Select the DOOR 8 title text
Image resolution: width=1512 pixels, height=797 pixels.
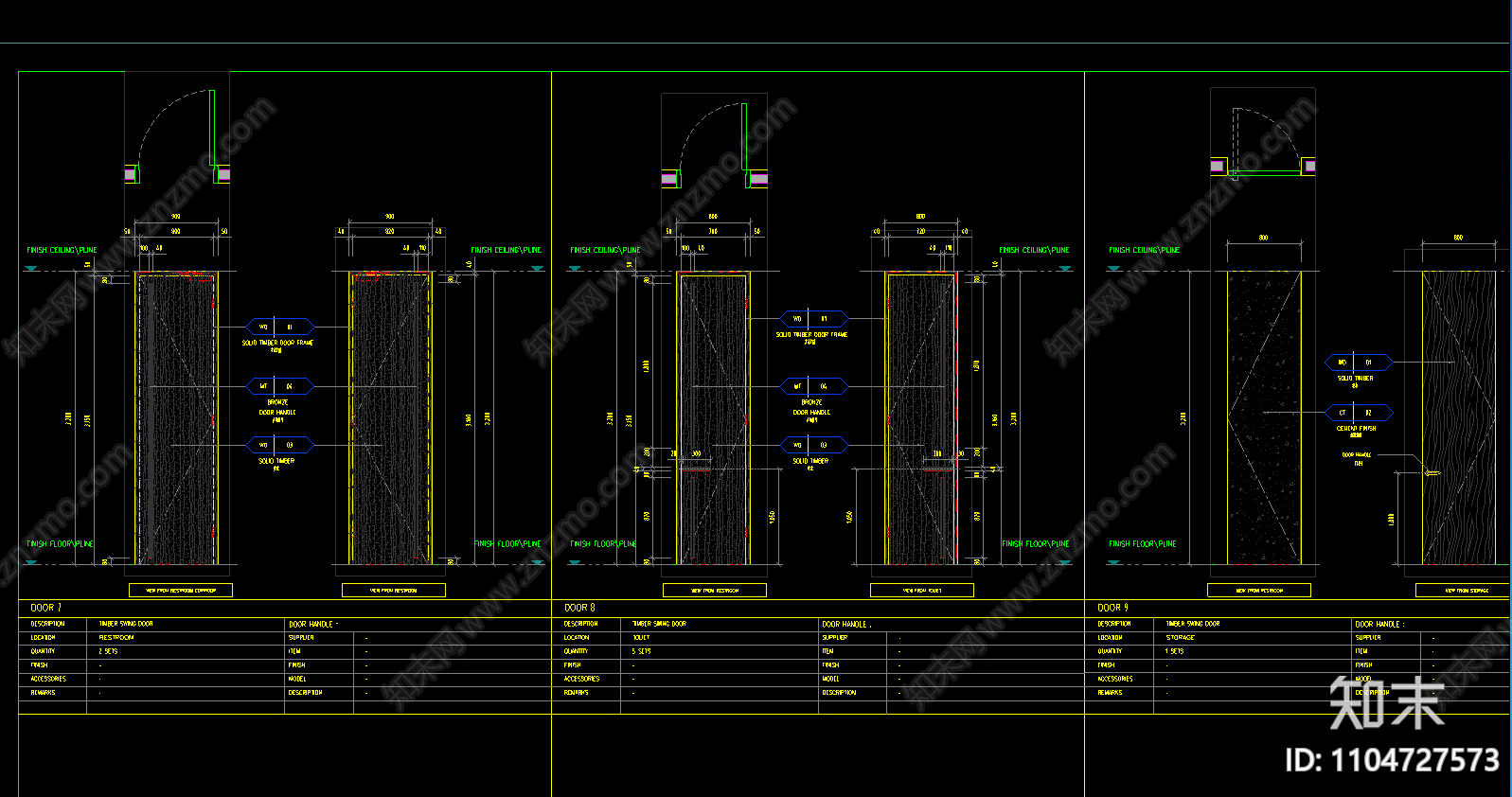[x=579, y=608]
